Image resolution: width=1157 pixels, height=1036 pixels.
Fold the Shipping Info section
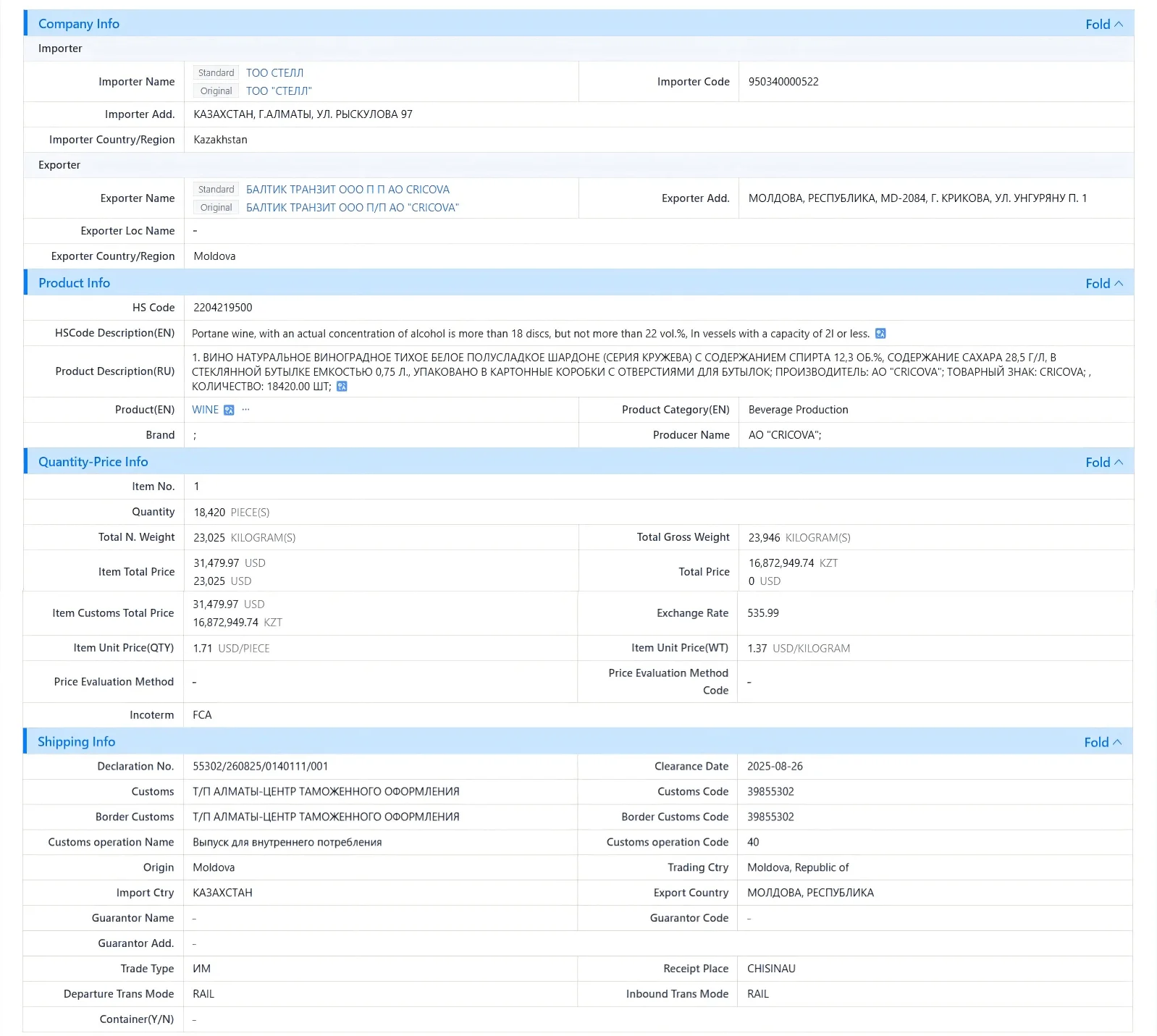click(1102, 742)
